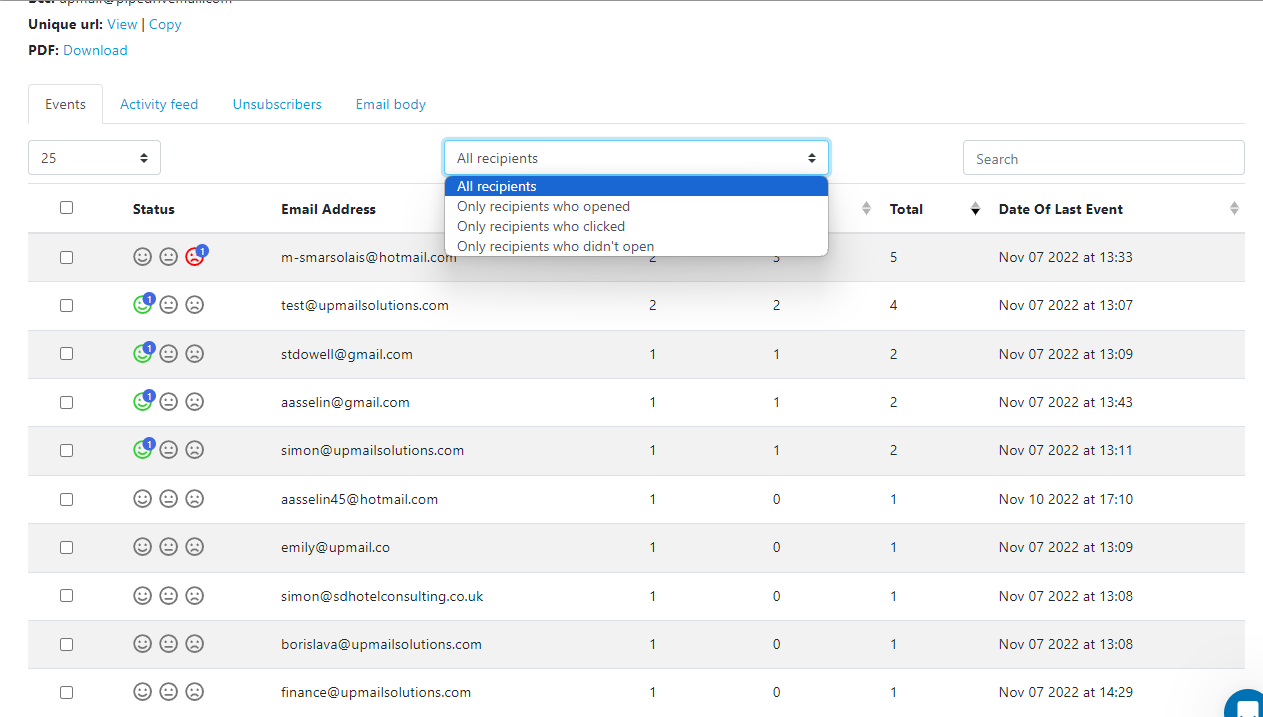Viewport: 1263px width, 717px height.
Task: Open the sad smiley for stdowell@gmail.com
Action: 194,354
